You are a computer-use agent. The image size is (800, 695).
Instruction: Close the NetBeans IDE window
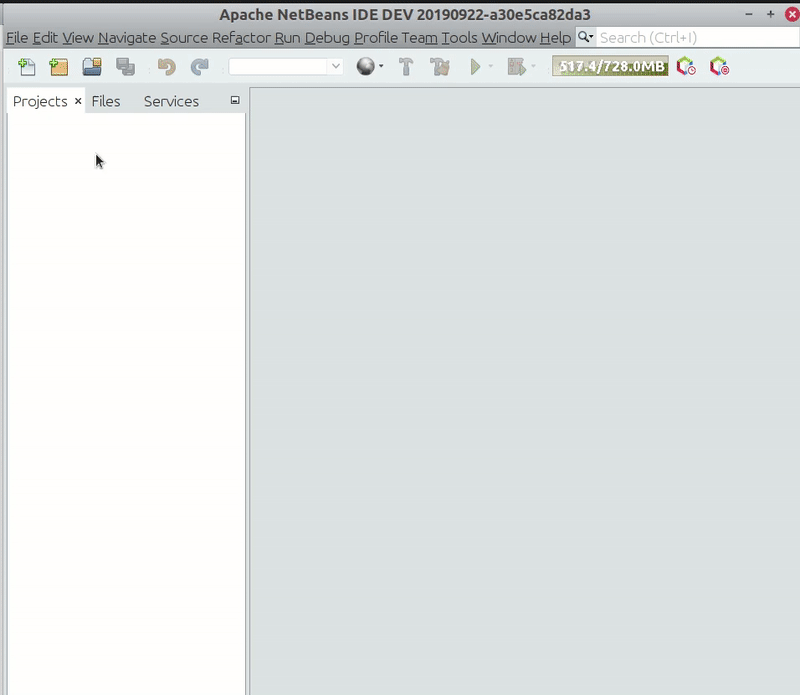[x=792, y=14]
